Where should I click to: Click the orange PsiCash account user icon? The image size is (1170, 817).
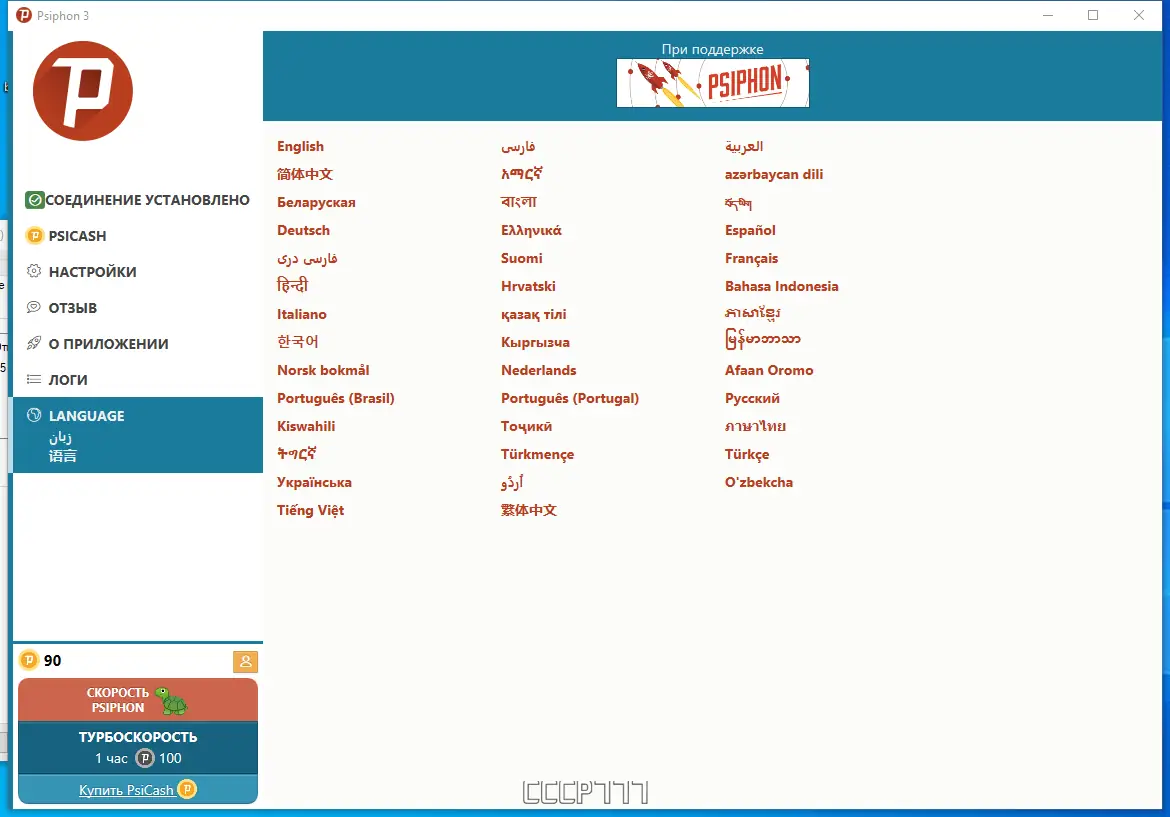click(245, 661)
